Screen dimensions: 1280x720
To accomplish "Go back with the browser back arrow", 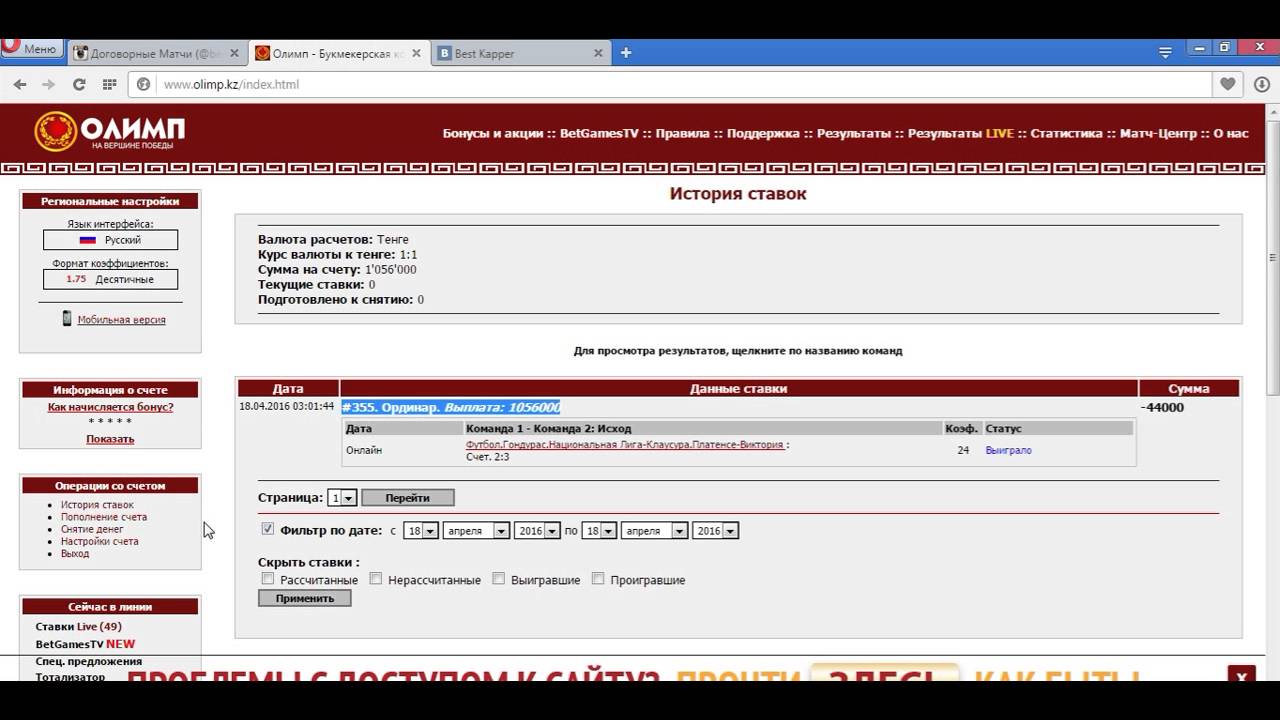I will tap(20, 85).
